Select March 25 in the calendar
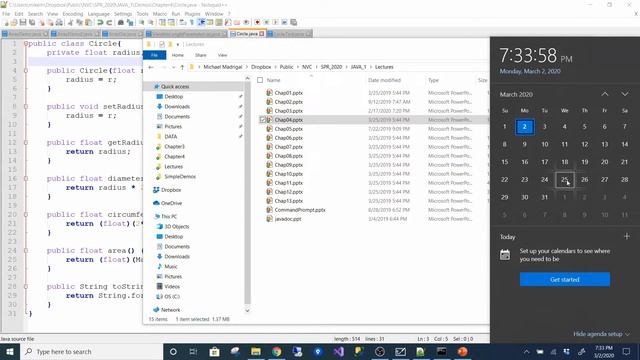Image resolution: width=640 pixels, height=360 pixels. pos(564,180)
